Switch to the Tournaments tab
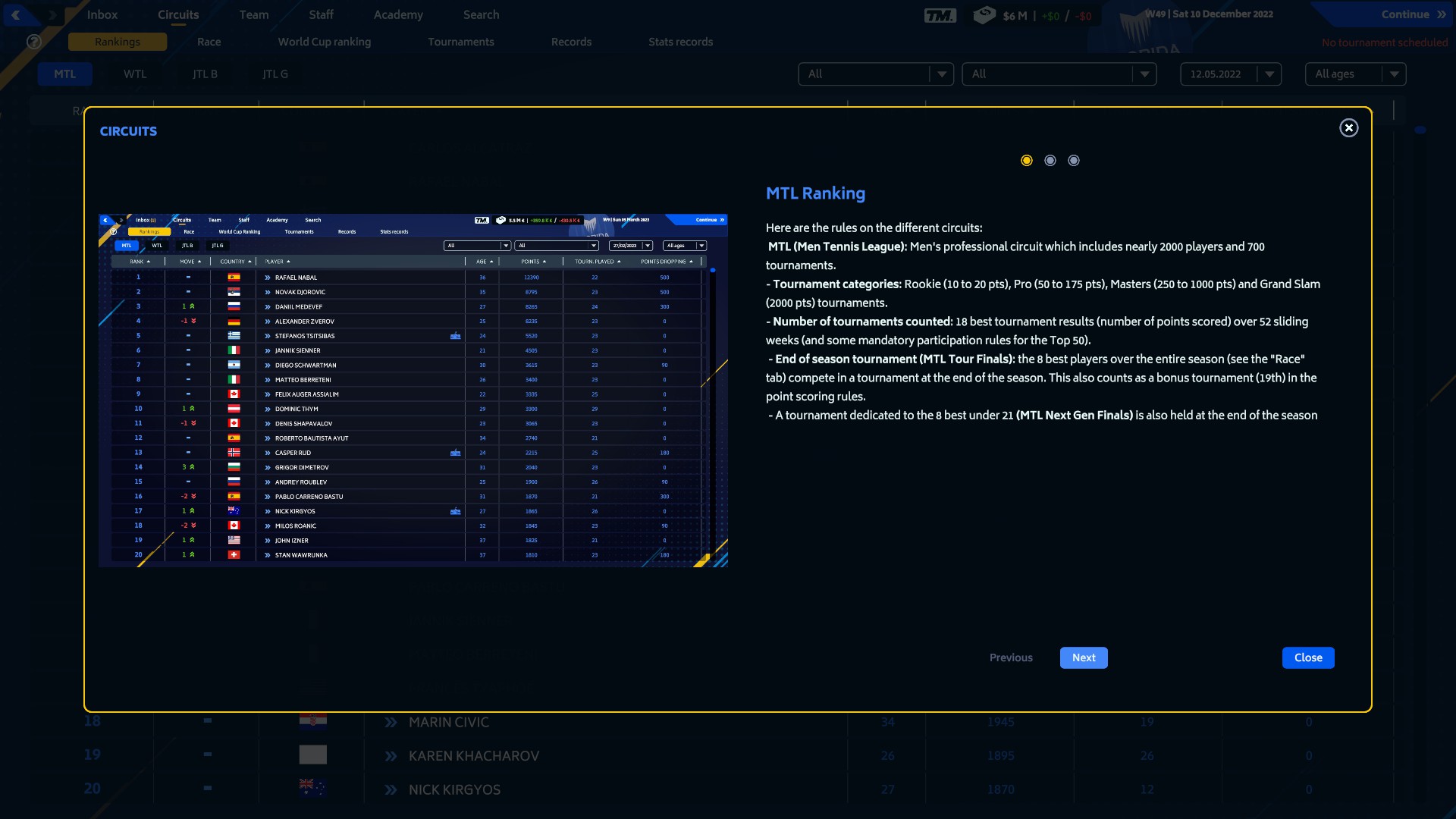Screen dimensions: 1456x819 pos(461,42)
